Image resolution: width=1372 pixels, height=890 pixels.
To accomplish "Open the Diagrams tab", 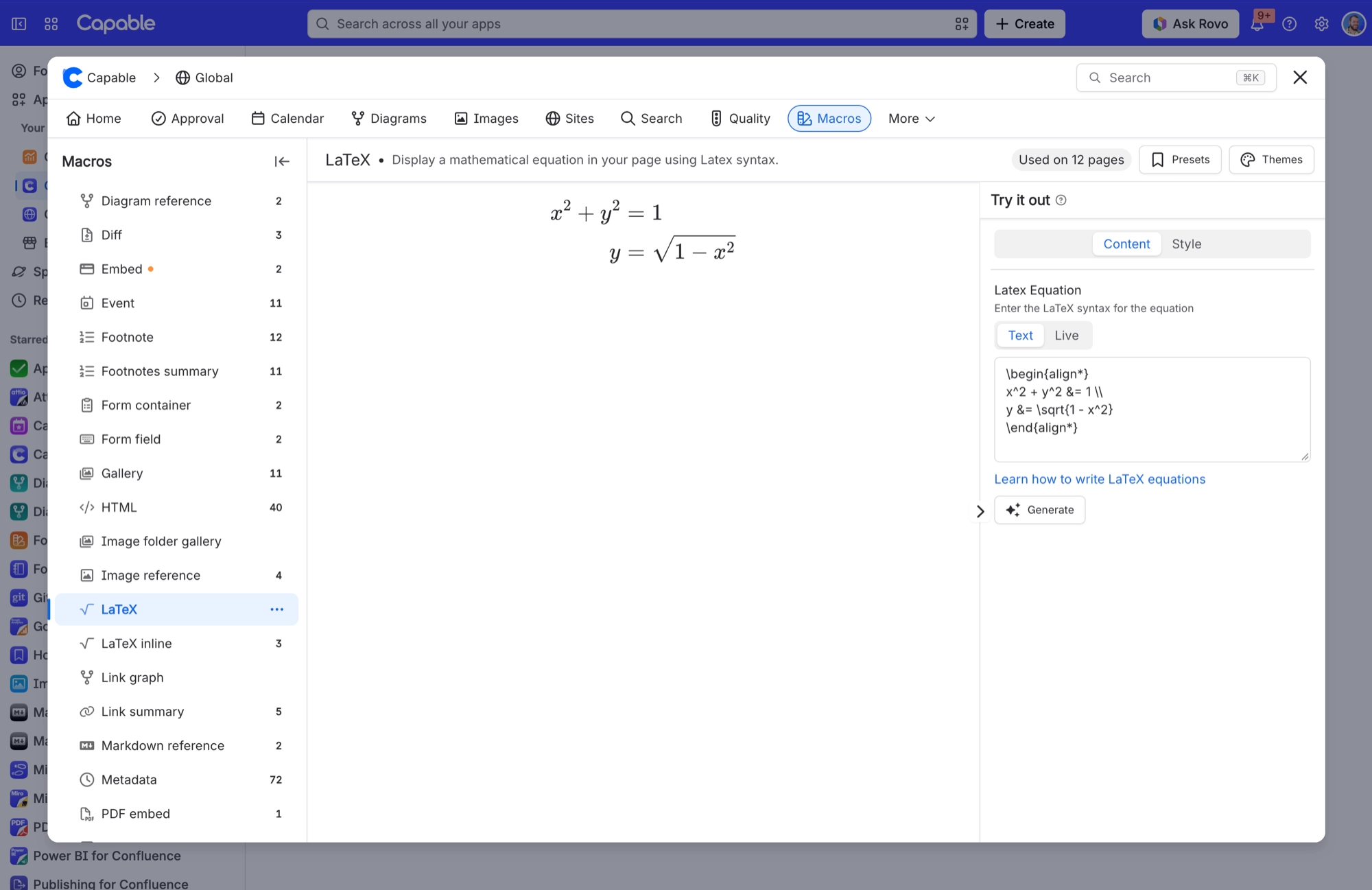I will pos(389,119).
